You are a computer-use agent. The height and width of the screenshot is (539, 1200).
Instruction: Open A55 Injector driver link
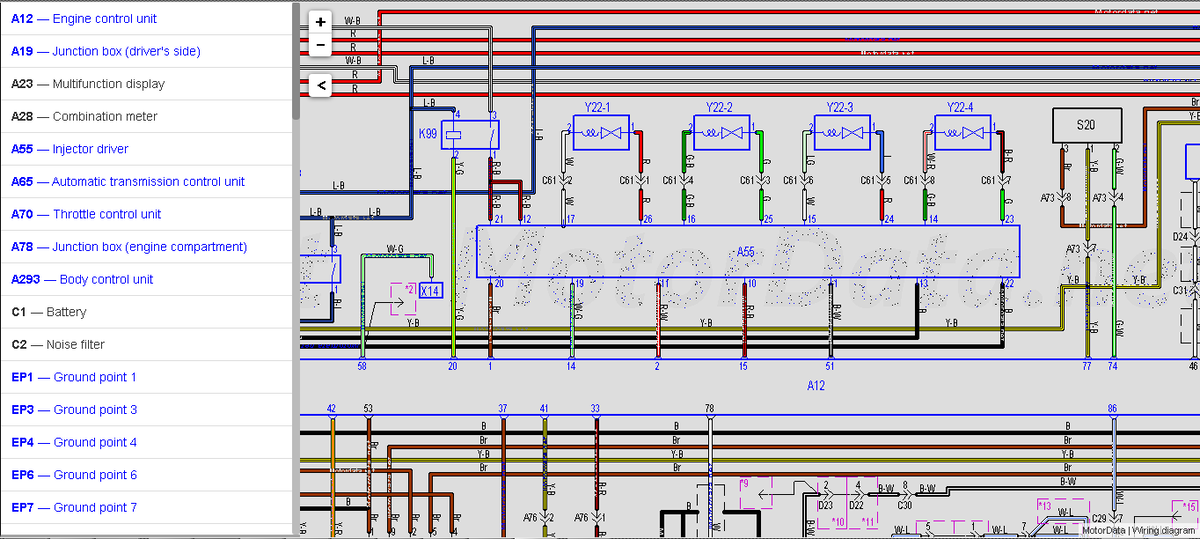coord(70,149)
